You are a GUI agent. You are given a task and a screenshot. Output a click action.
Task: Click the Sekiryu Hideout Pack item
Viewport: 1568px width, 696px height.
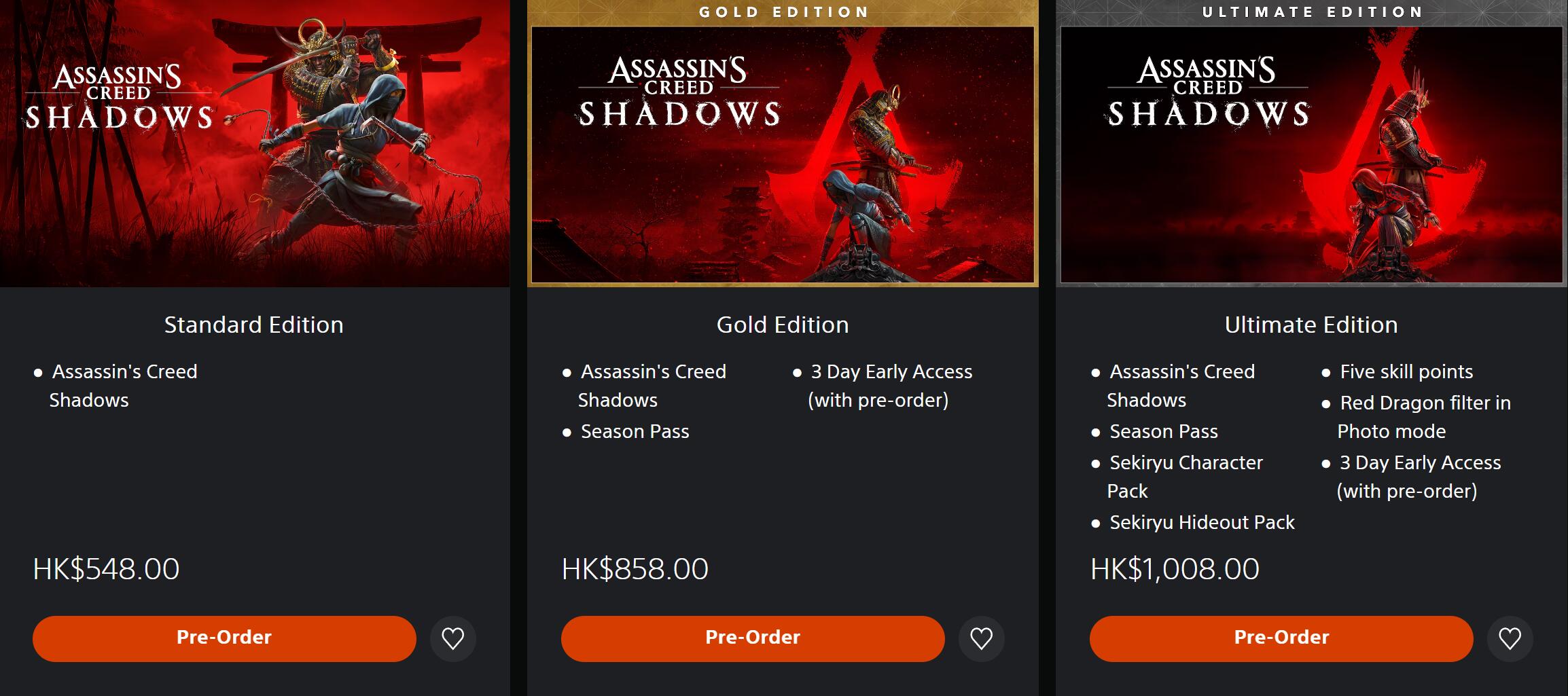tap(1202, 522)
